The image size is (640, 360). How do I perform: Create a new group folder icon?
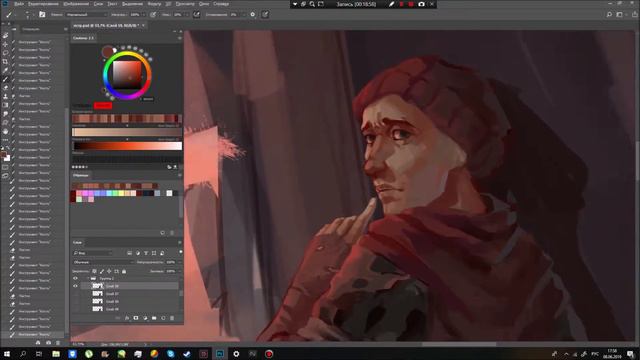pos(154,318)
